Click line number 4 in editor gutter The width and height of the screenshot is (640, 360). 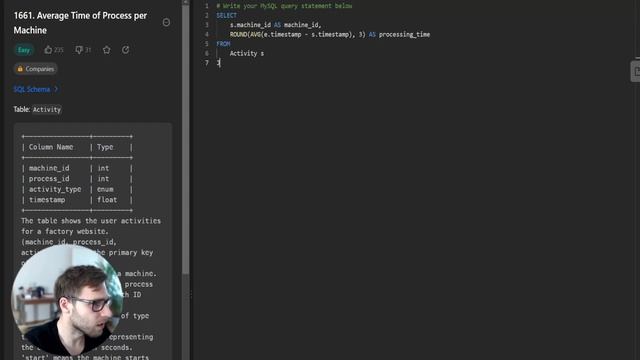(207, 34)
